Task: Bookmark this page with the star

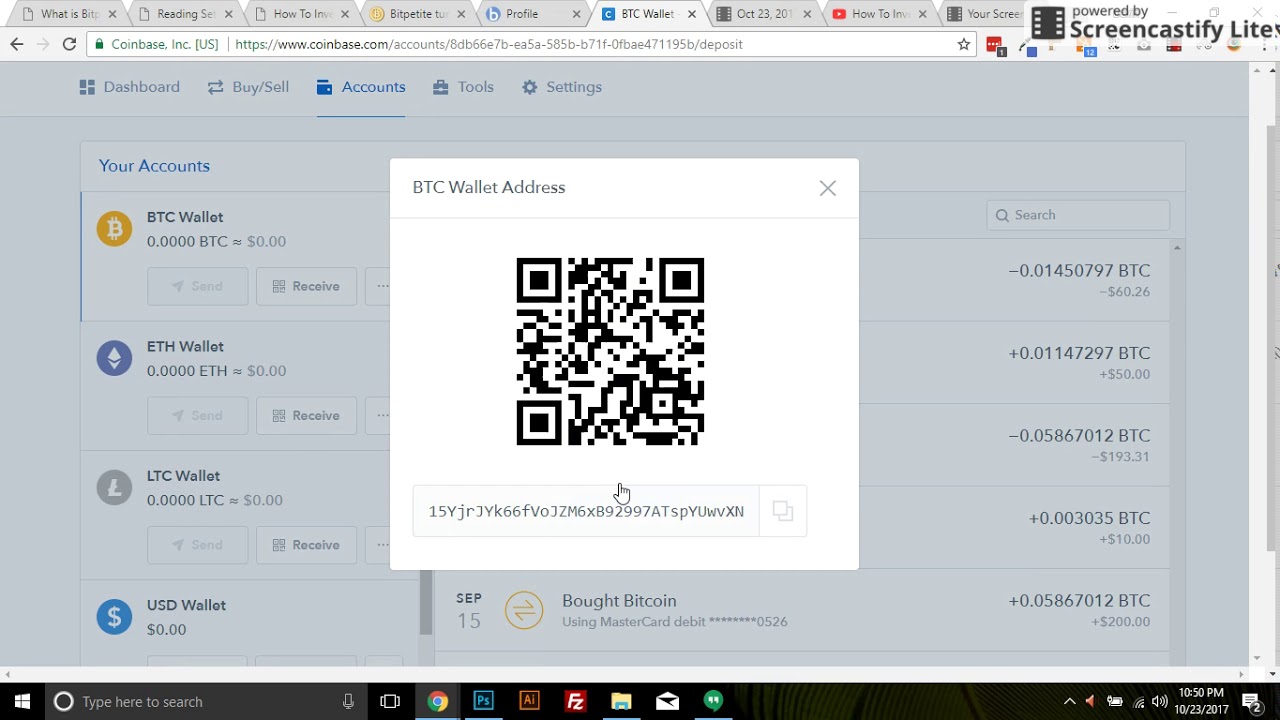Action: pyautogui.click(x=963, y=44)
